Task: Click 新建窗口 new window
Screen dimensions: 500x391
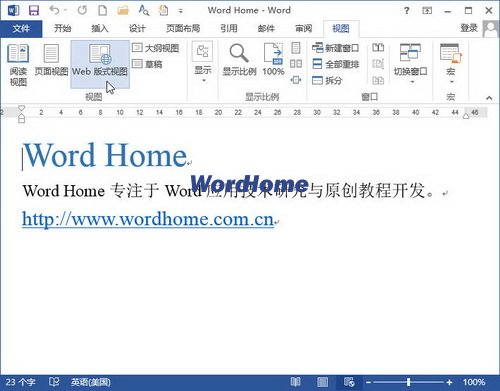Action: point(335,48)
